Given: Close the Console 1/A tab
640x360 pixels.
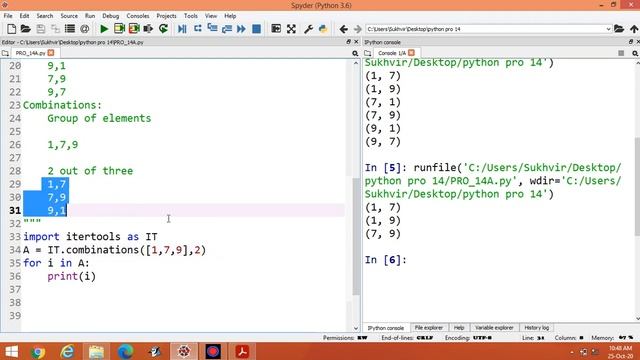Looking at the screenshot, I should coord(411,53).
